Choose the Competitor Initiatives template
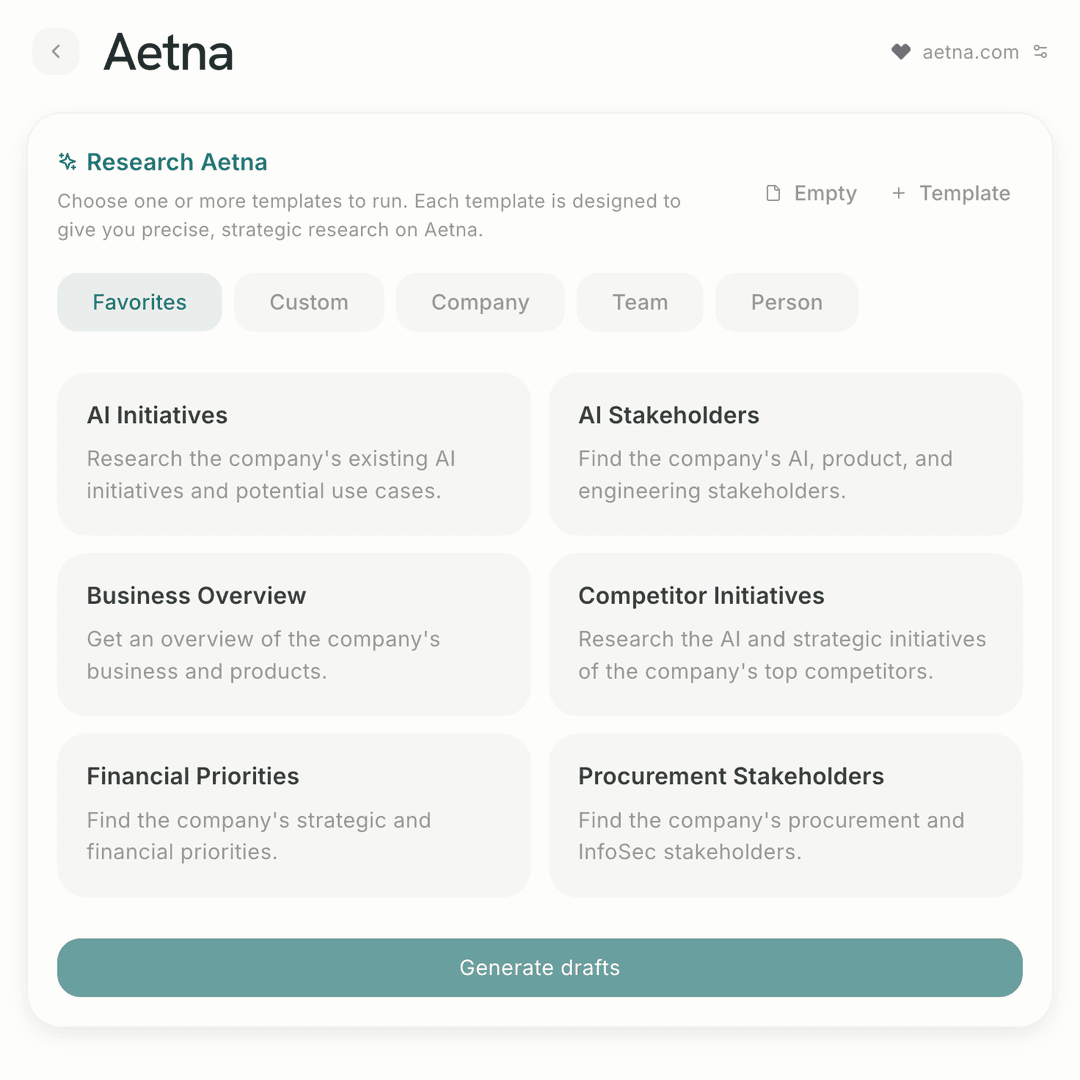The height and width of the screenshot is (1080, 1080). point(785,634)
